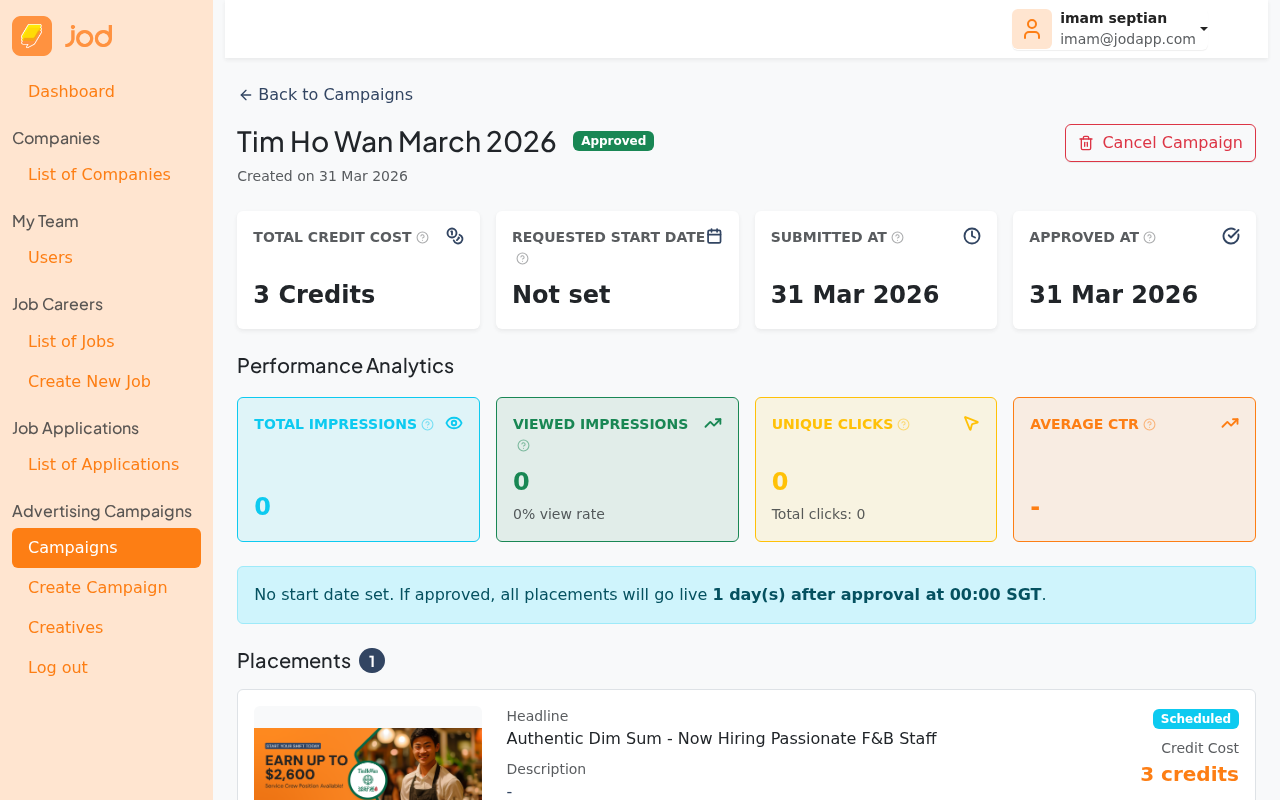Click the Jod logo icon

tap(31, 34)
